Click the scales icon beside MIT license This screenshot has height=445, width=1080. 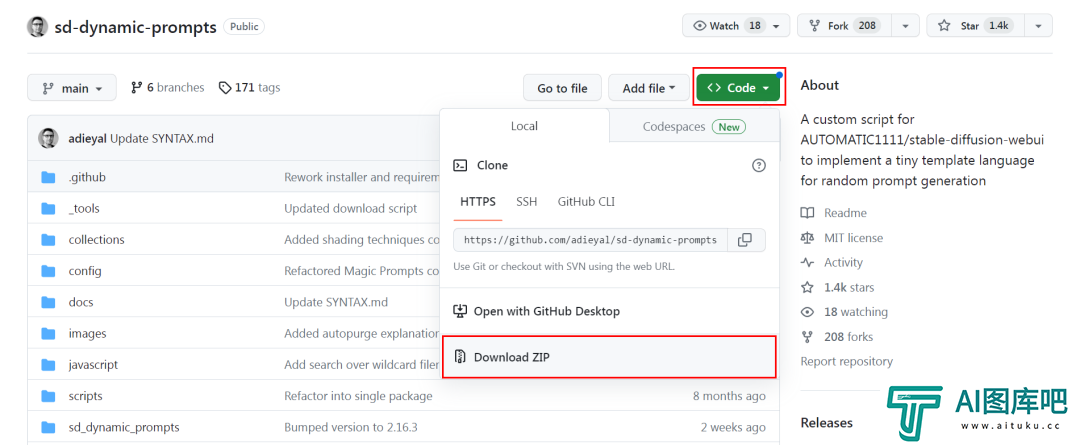[807, 238]
